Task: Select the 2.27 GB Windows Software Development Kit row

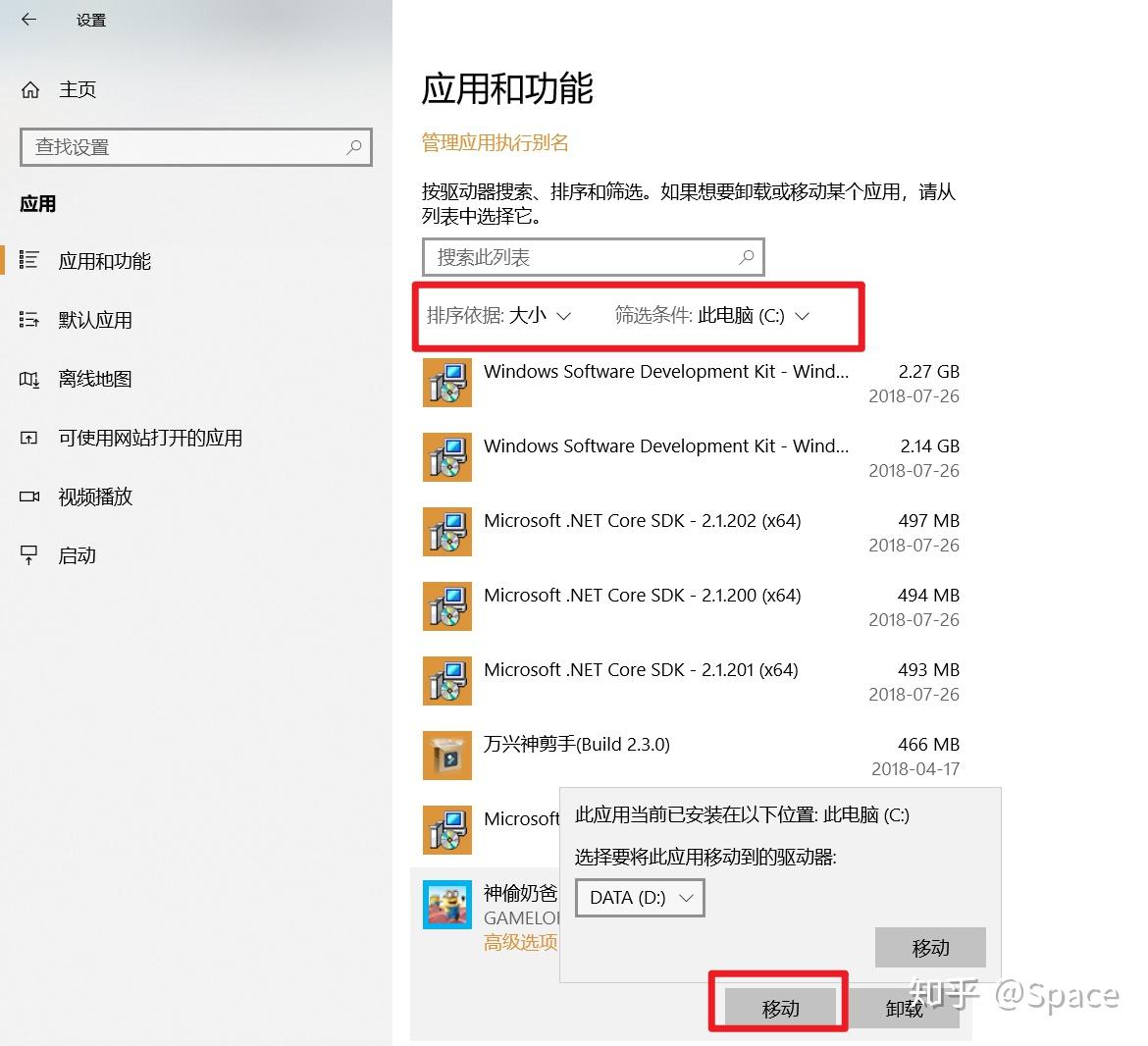Action: coord(691,383)
